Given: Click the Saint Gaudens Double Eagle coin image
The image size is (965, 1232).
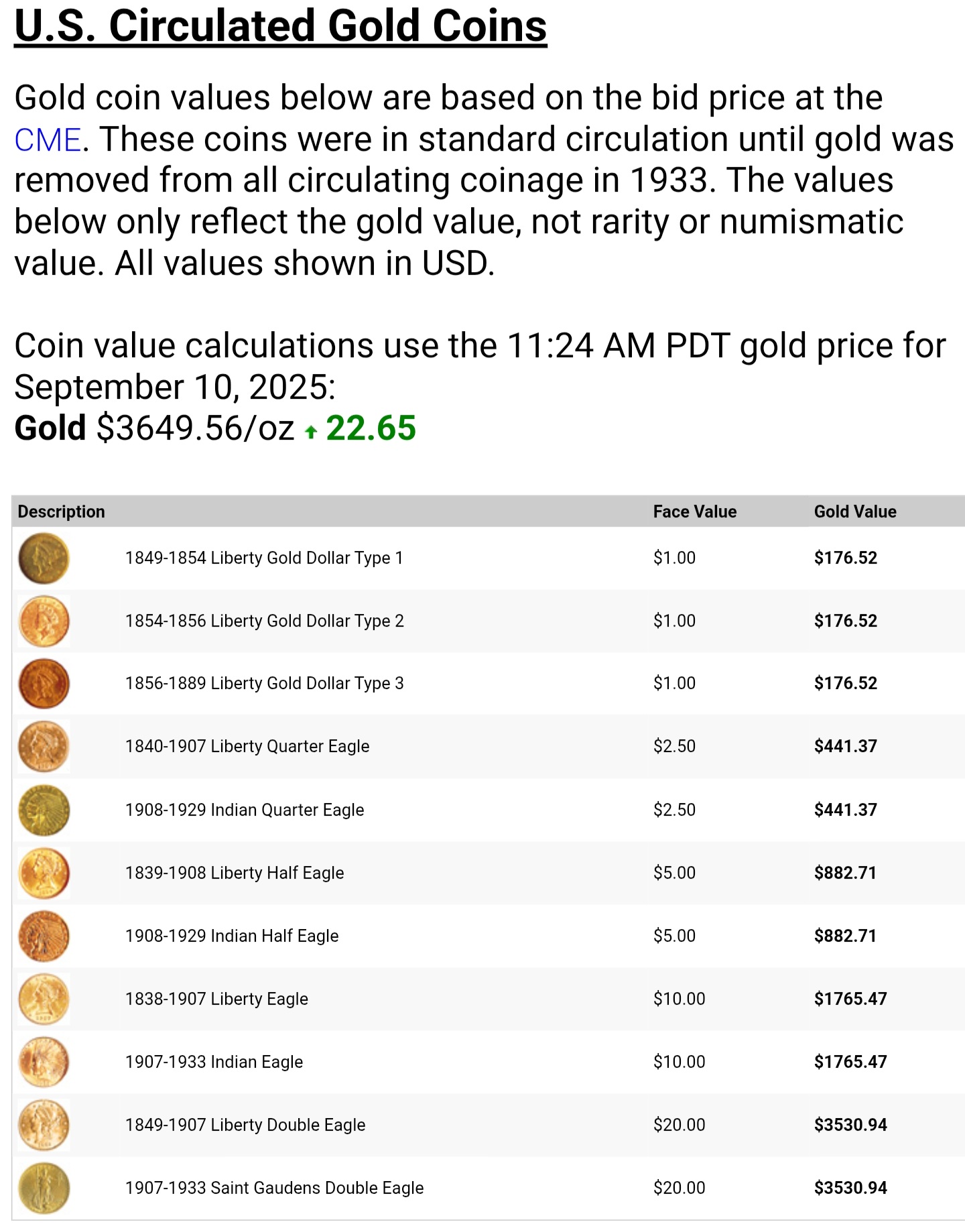Looking at the screenshot, I should pyautogui.click(x=44, y=1188).
